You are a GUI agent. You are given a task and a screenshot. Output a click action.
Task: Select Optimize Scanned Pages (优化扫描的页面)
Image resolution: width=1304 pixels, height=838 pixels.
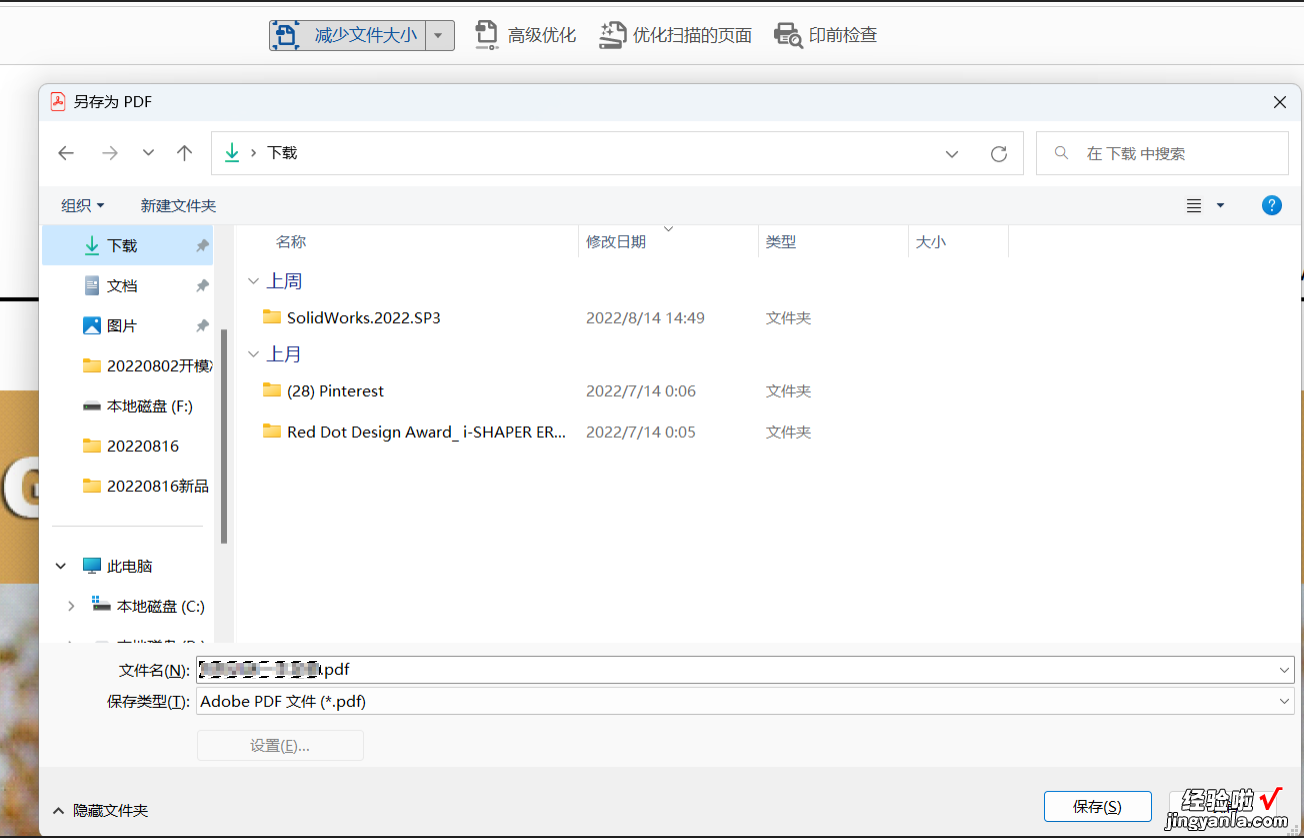click(x=675, y=35)
